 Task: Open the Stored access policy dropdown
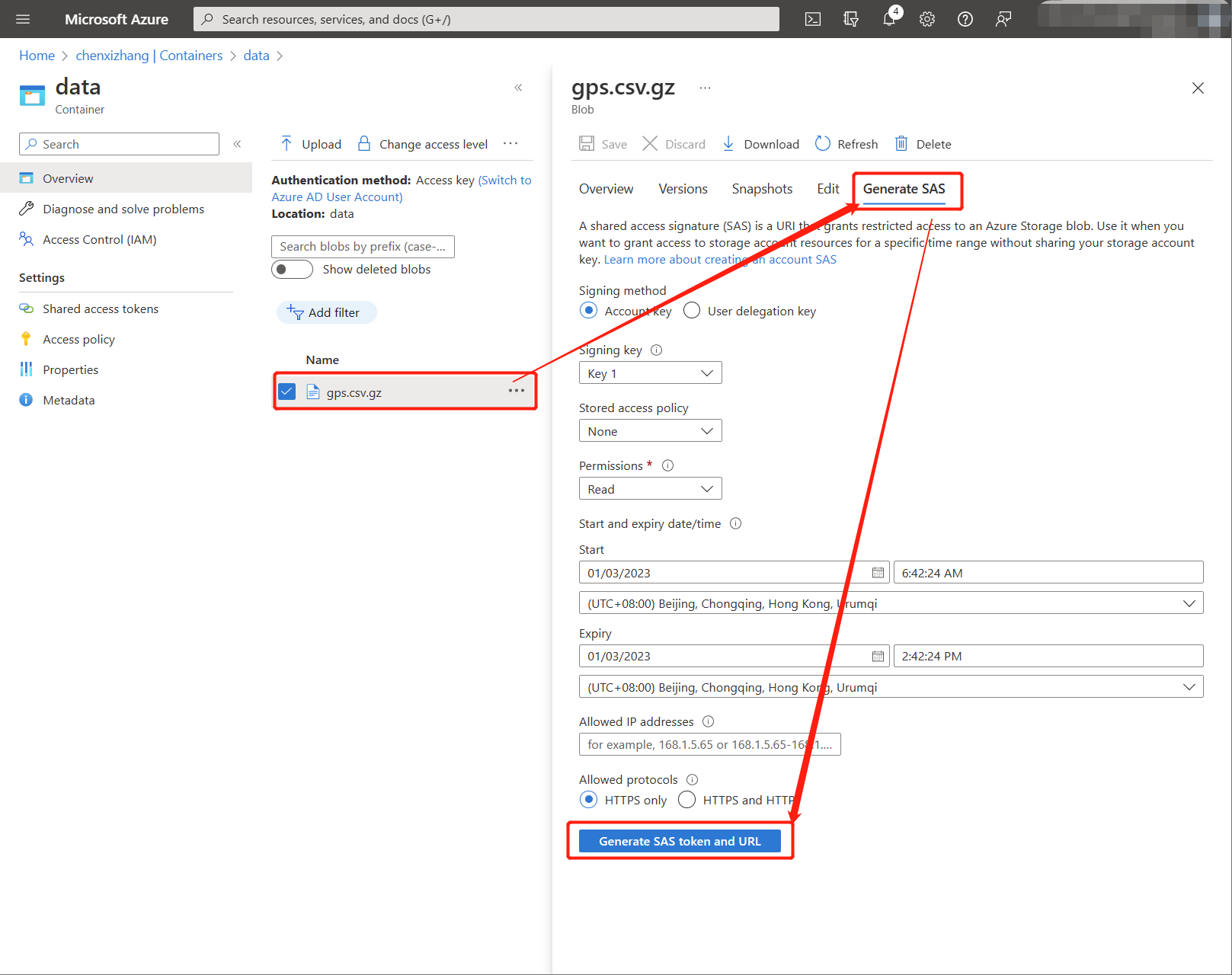coord(650,431)
